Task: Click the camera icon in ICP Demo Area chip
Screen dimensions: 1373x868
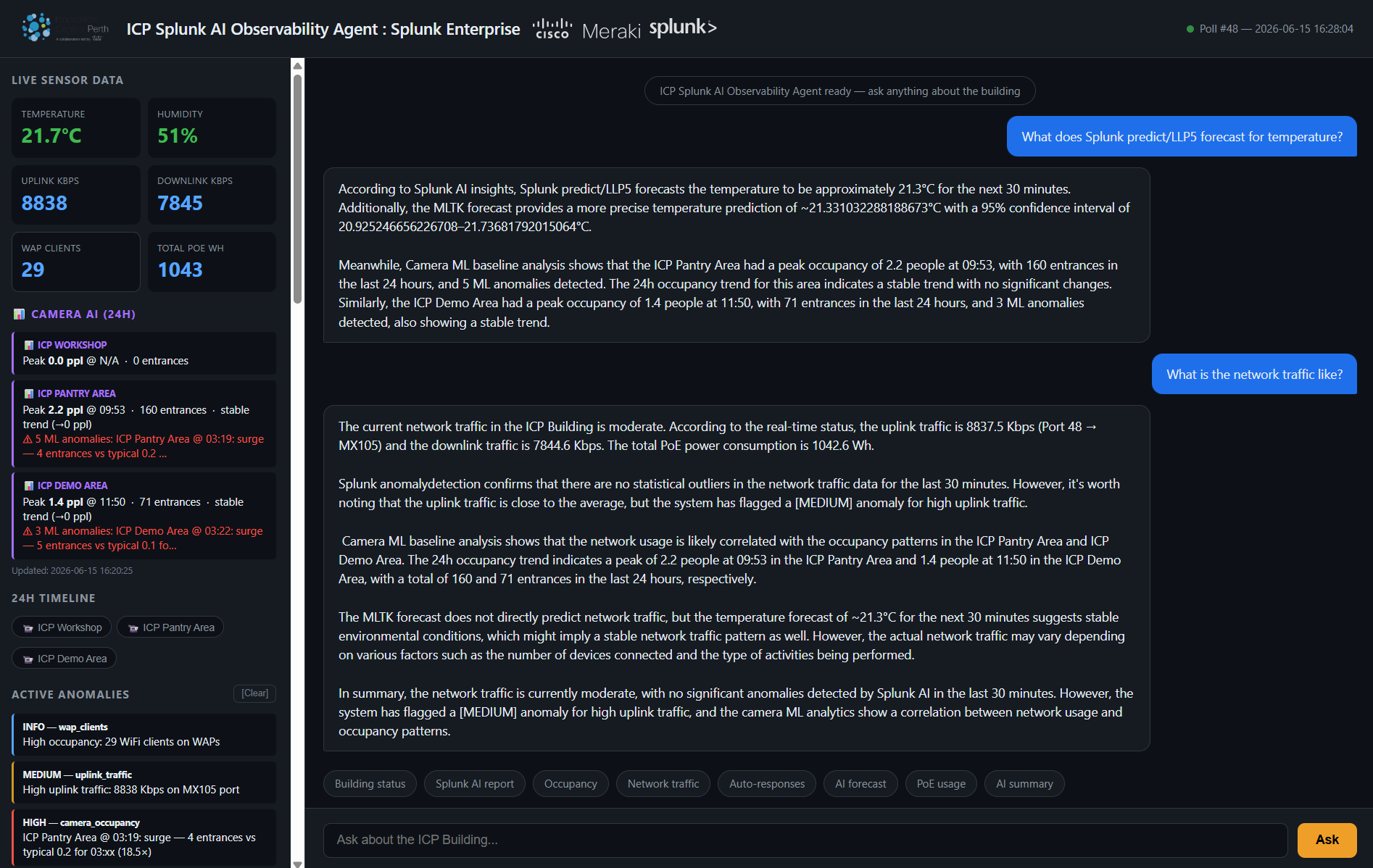Action: (28, 659)
